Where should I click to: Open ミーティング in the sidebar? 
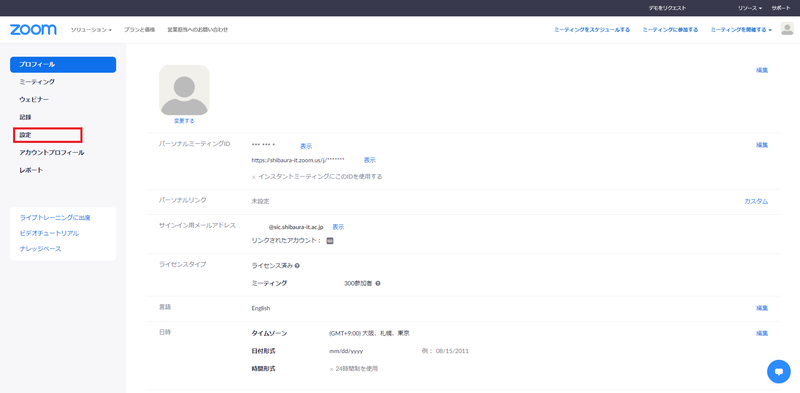tap(37, 82)
